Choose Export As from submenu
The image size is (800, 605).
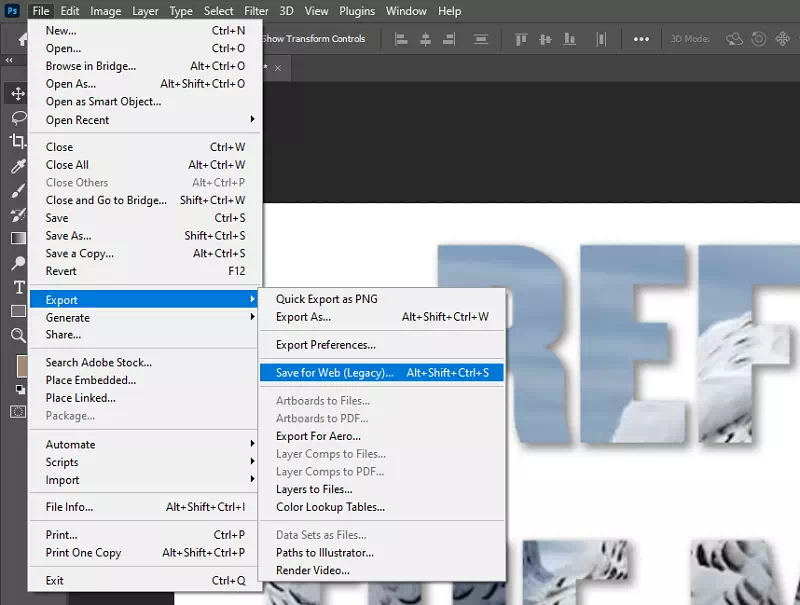382,317
